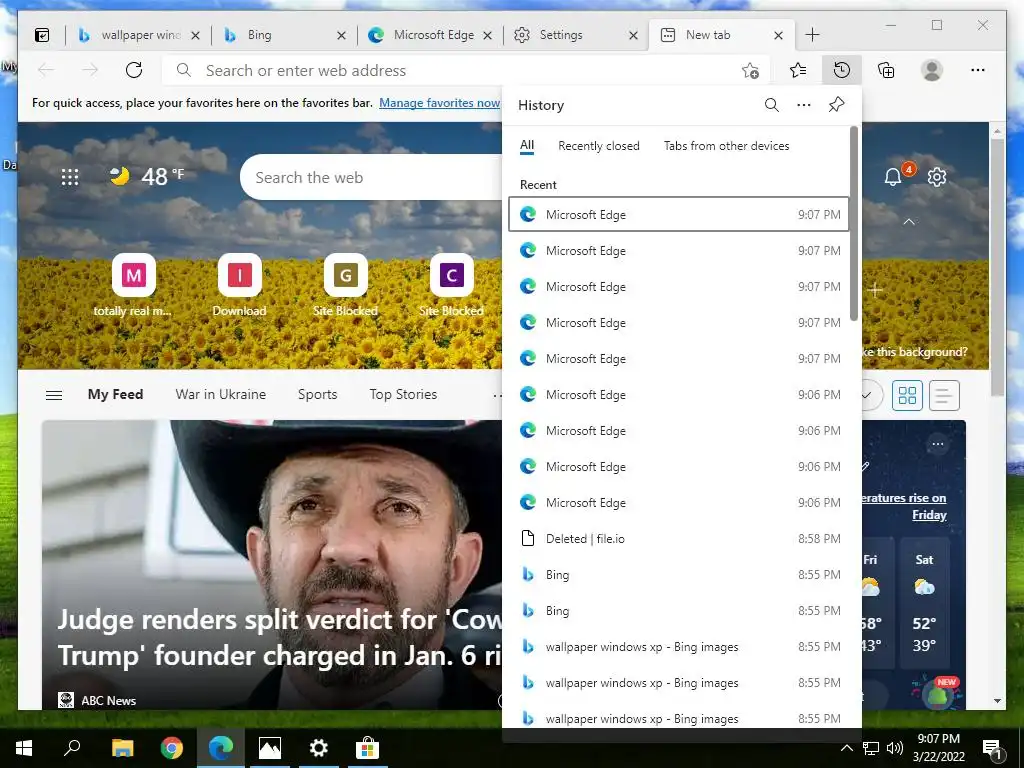Switch to the Bing tab

tap(283, 35)
